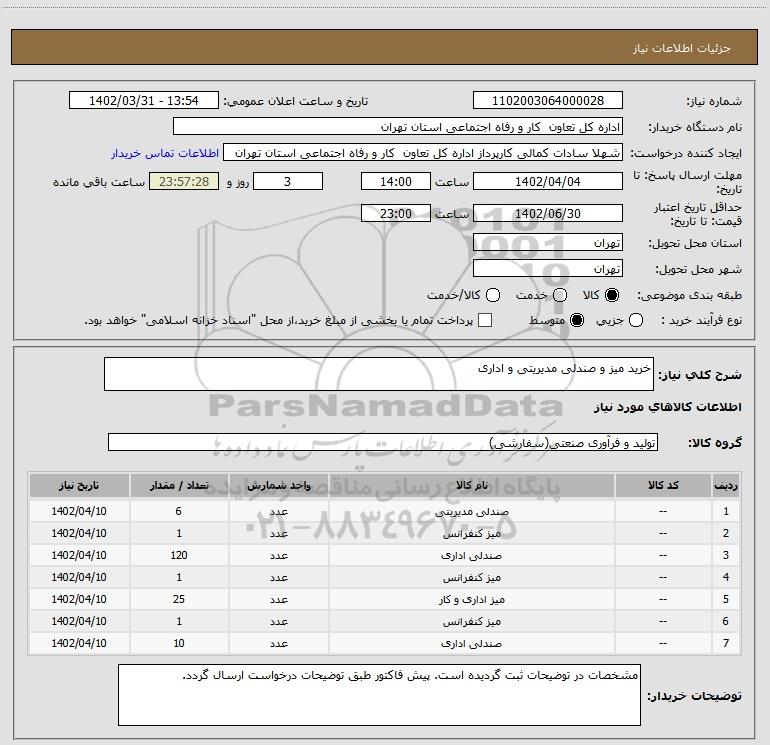Select میز کنفرانس in row 6
The height and width of the screenshot is (745, 770).
(471, 622)
